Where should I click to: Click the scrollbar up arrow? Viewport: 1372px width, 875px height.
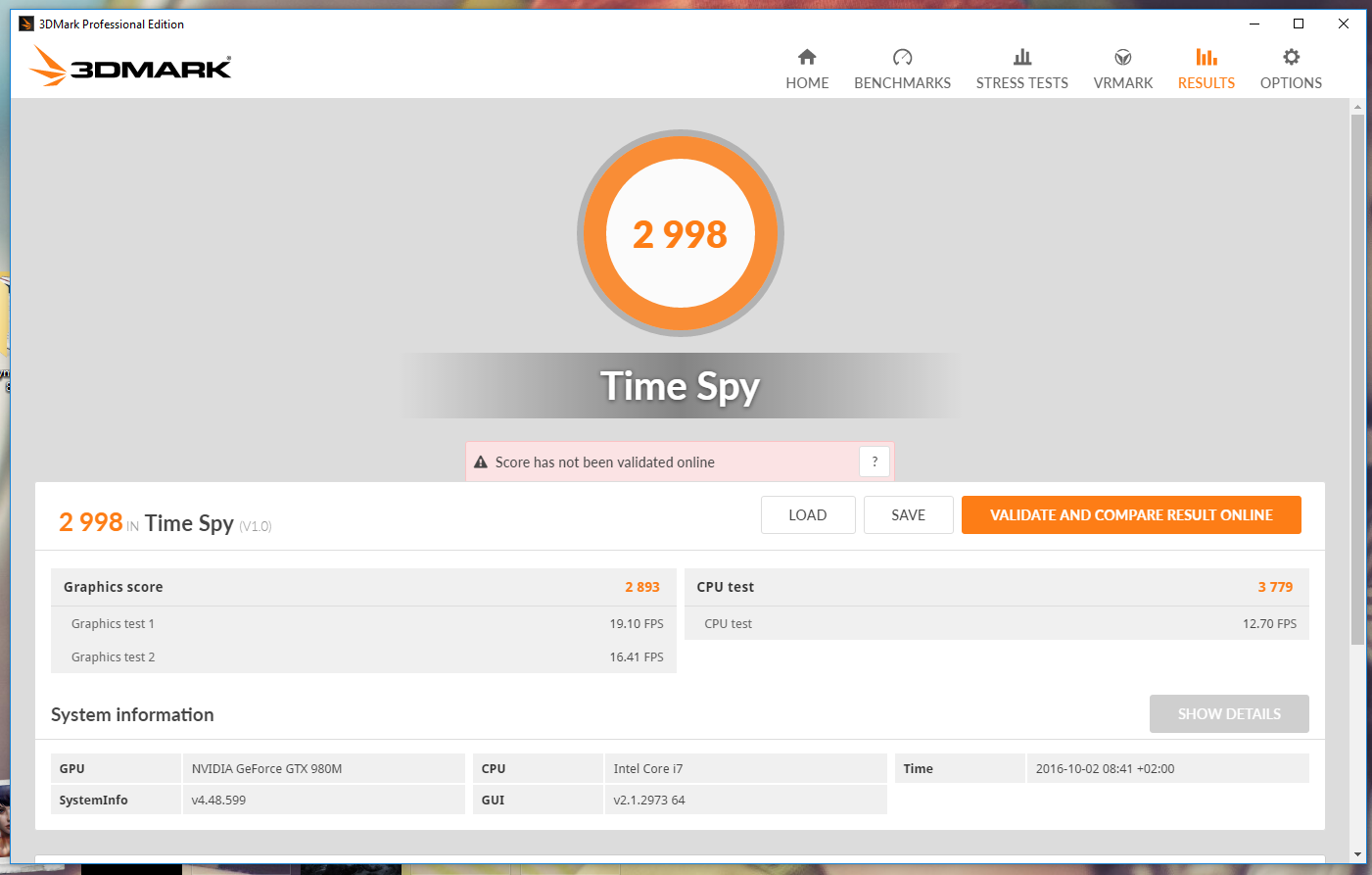coord(1357,107)
